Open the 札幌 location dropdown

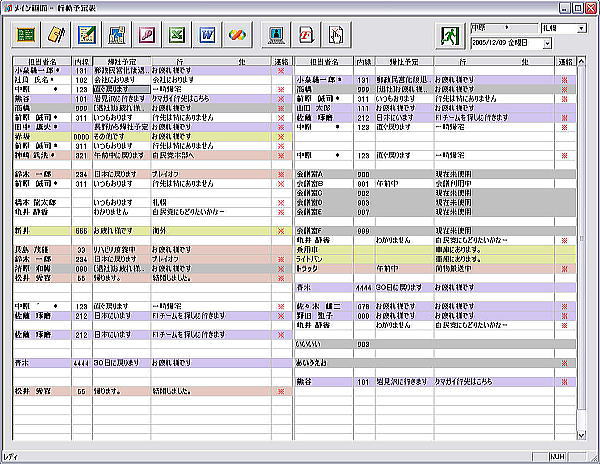(582, 28)
